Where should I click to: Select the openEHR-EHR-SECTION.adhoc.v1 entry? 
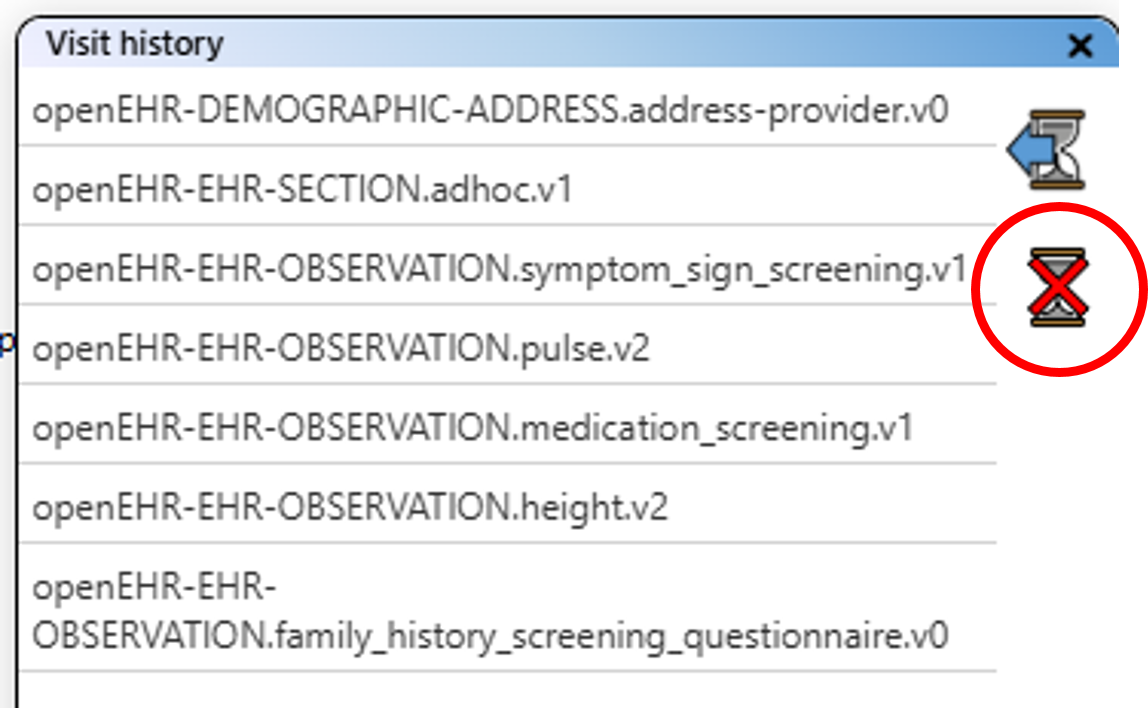point(302,189)
